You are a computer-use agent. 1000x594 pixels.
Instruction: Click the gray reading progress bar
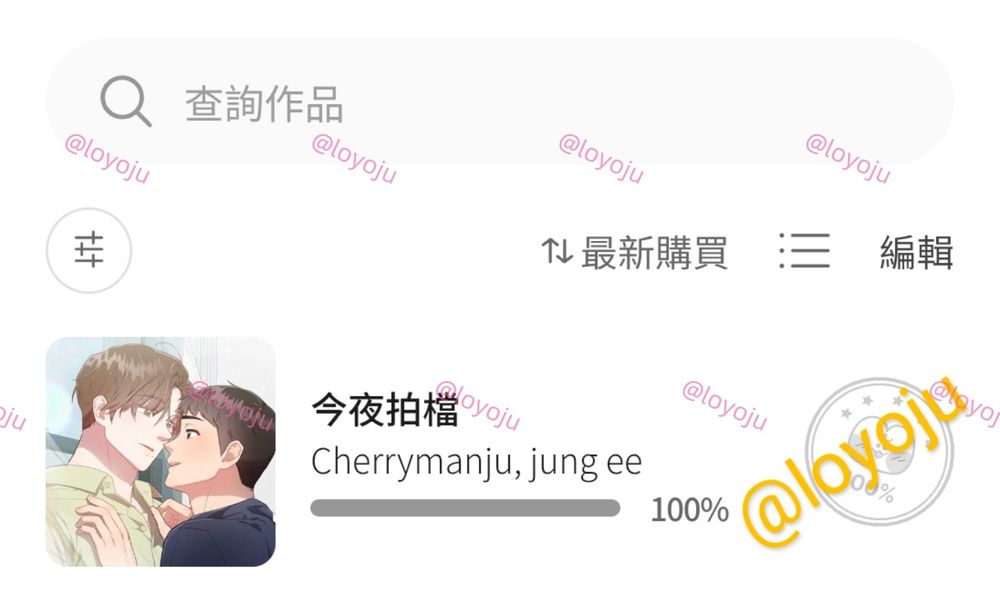click(x=466, y=508)
